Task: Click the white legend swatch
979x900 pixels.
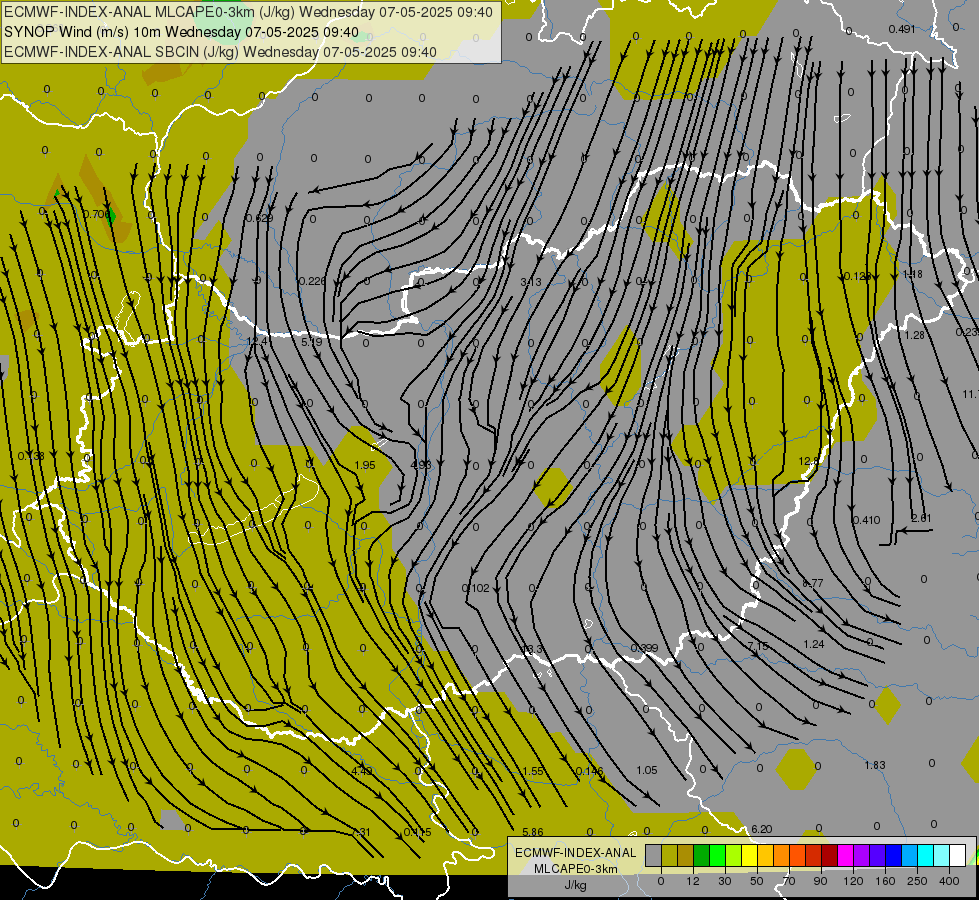Action: 958,855
